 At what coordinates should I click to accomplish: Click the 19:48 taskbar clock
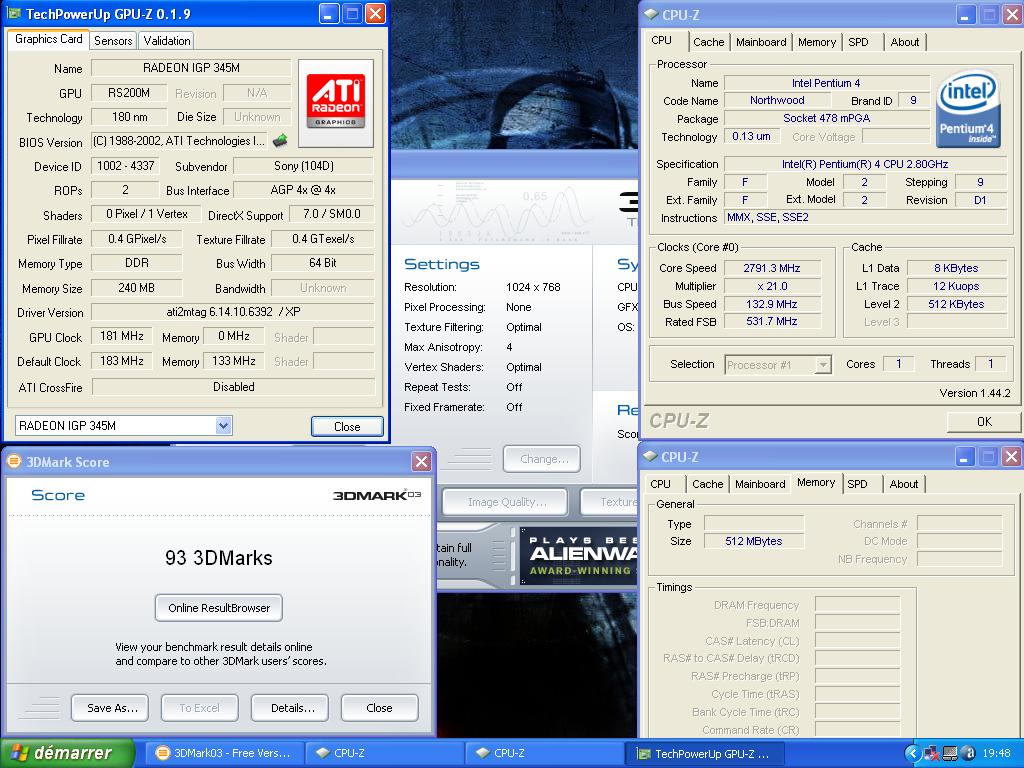pos(996,754)
